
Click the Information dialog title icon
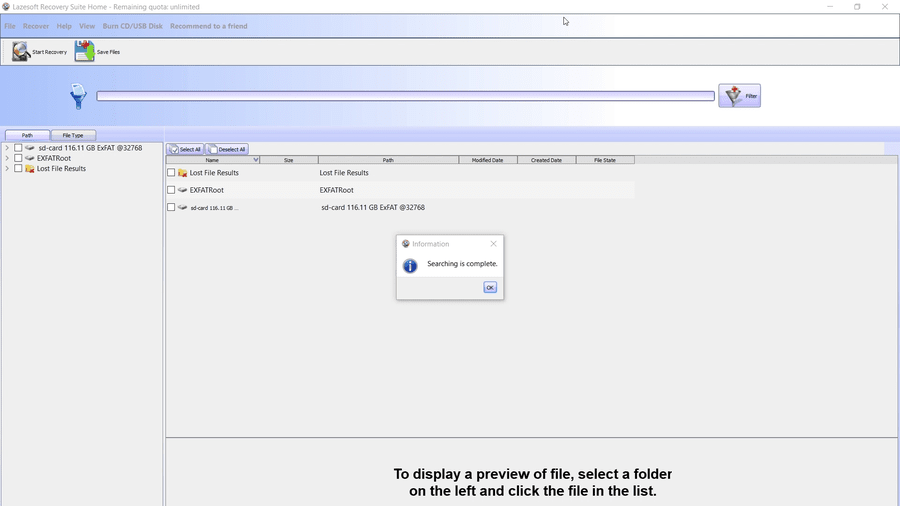[406, 244]
